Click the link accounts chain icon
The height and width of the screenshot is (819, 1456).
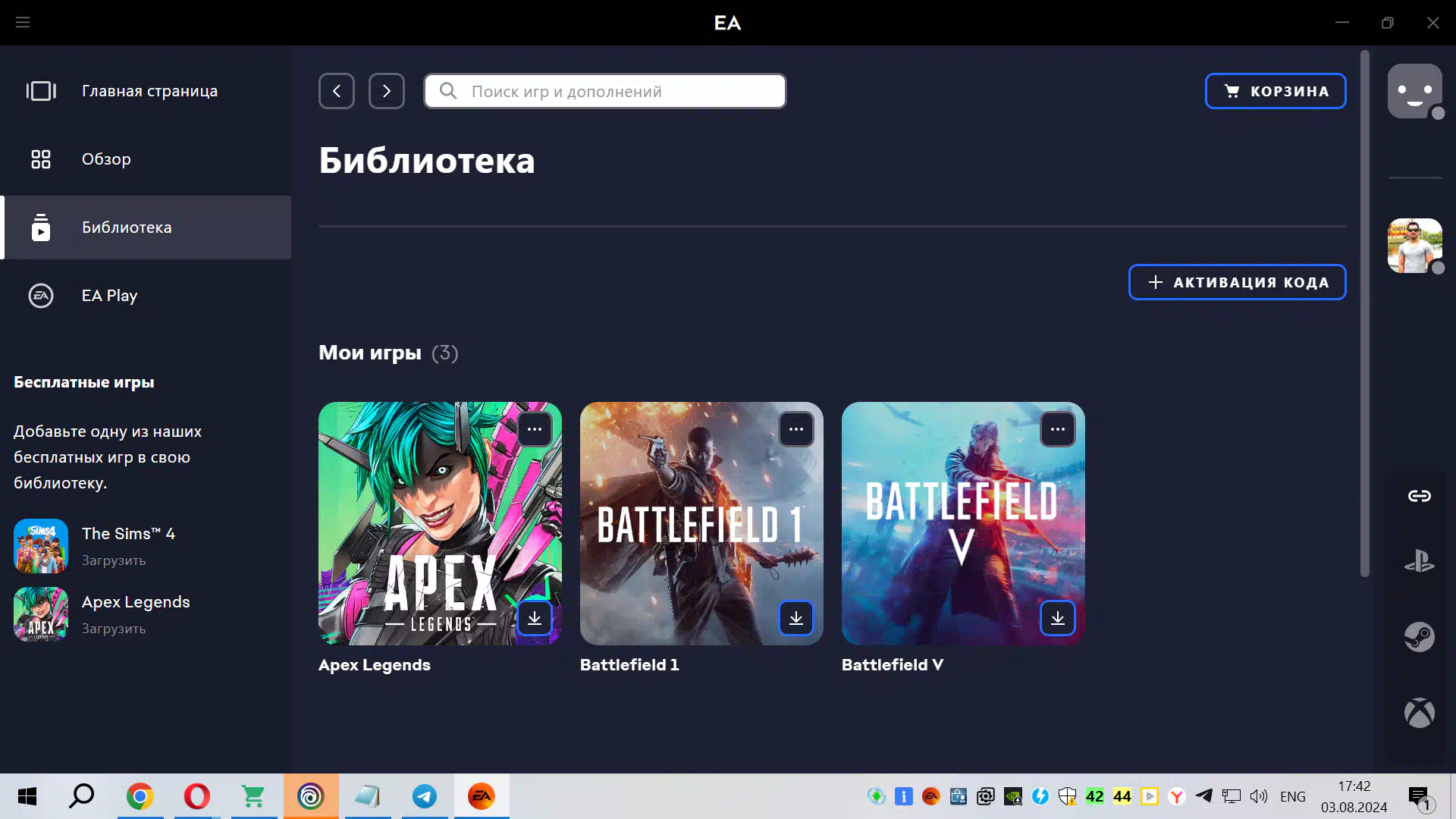click(1420, 496)
